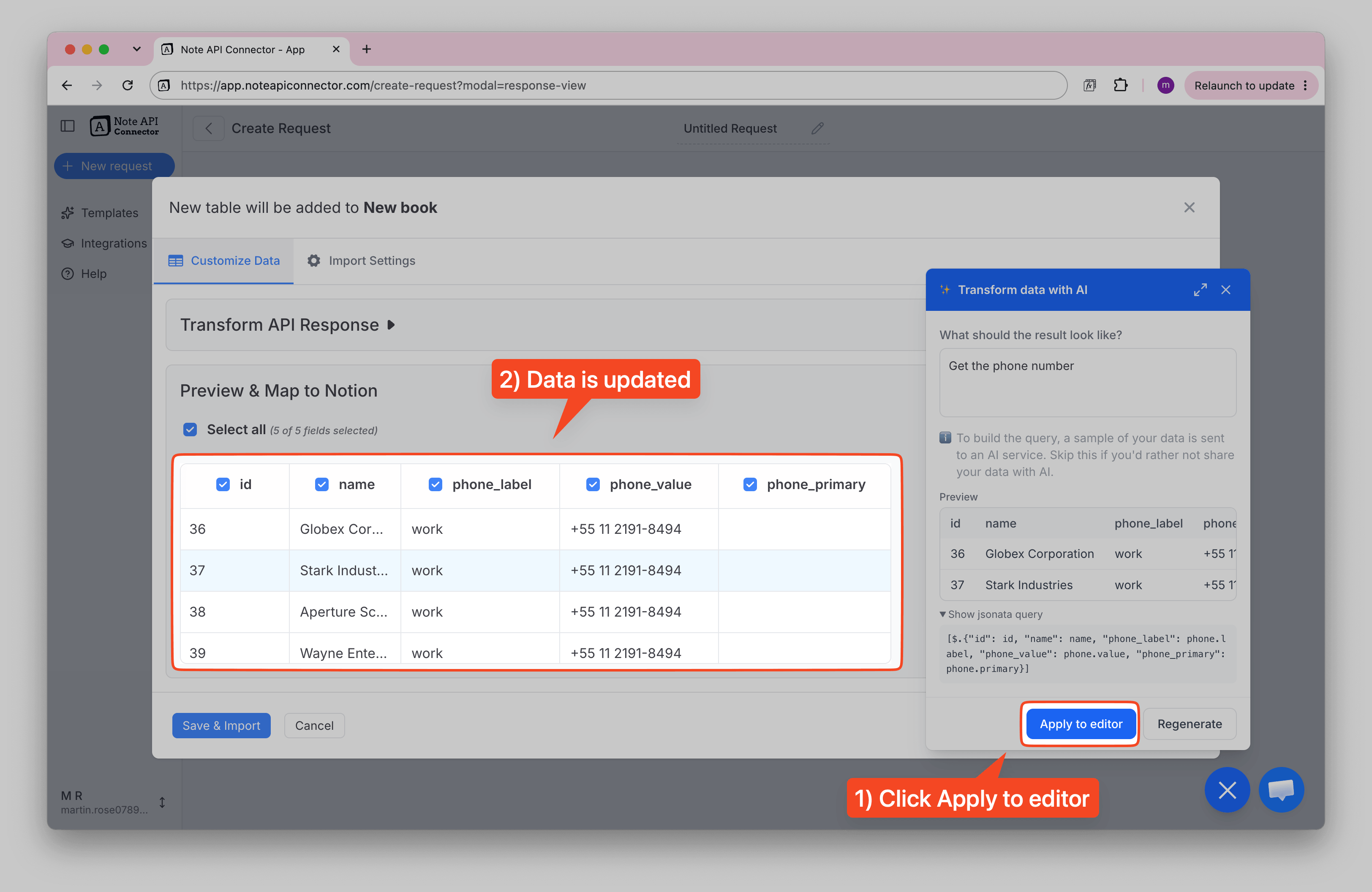The height and width of the screenshot is (892, 1372).
Task: Open the browser tab list dropdown chevron
Action: (x=136, y=49)
